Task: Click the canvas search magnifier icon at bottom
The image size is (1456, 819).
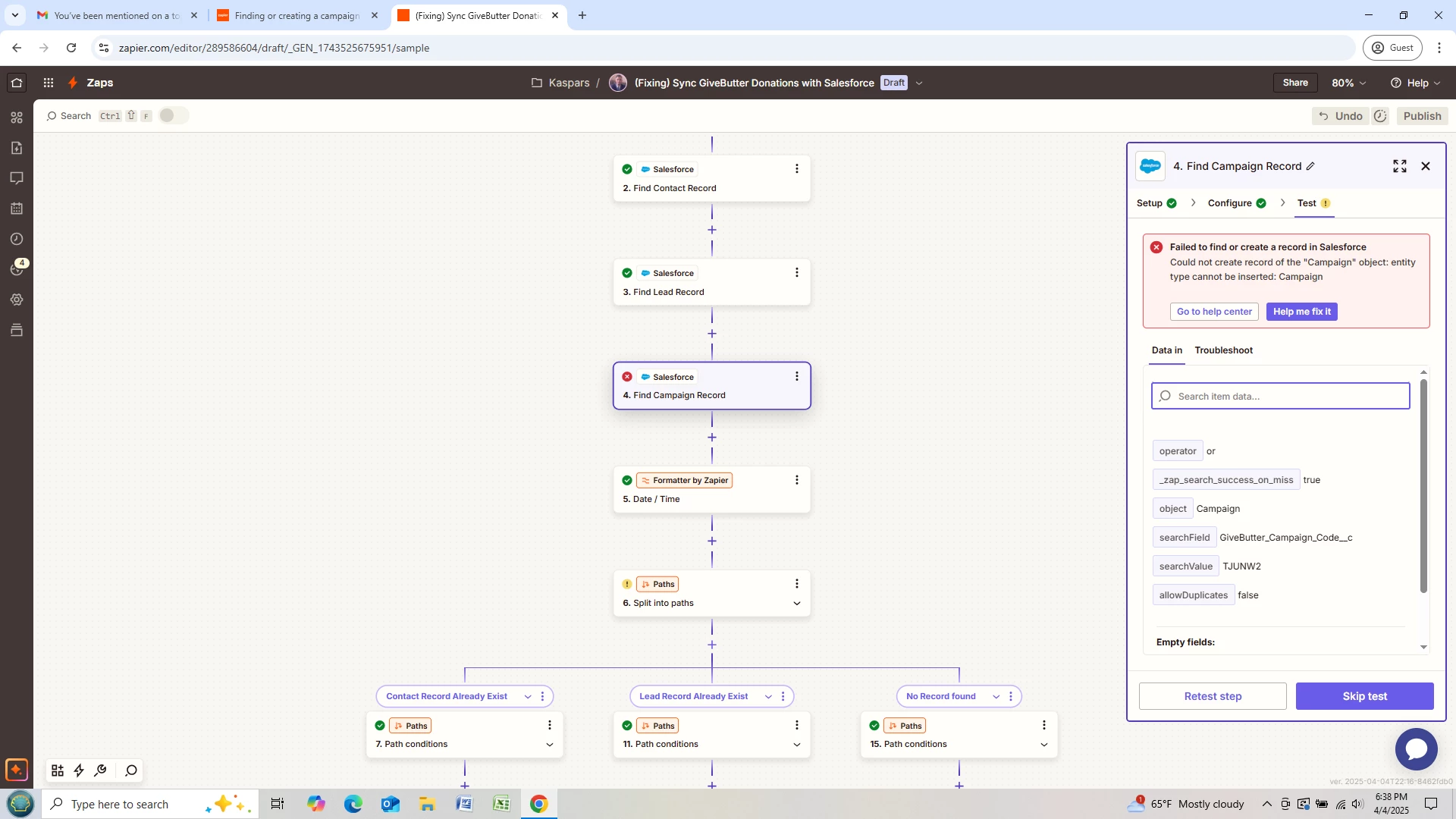Action: click(x=130, y=770)
